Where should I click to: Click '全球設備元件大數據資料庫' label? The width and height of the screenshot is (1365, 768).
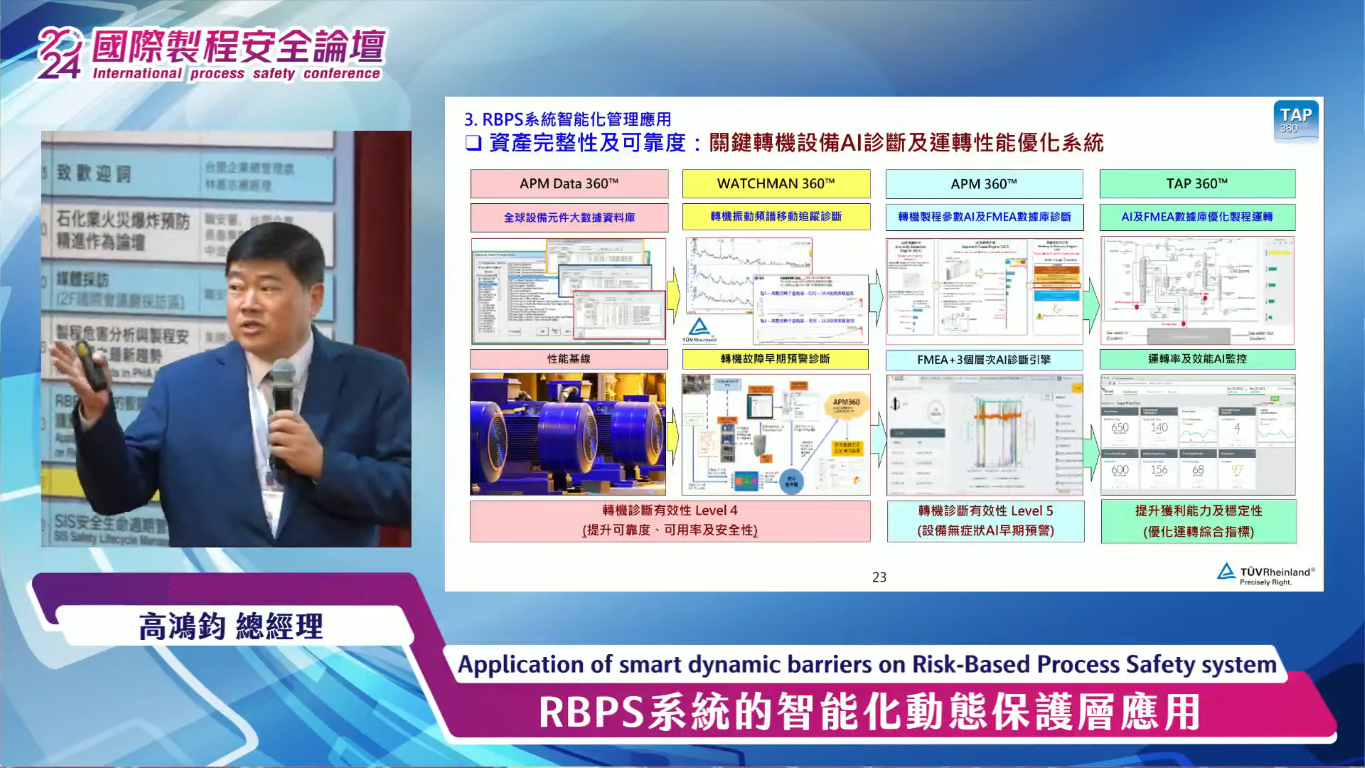click(x=569, y=216)
